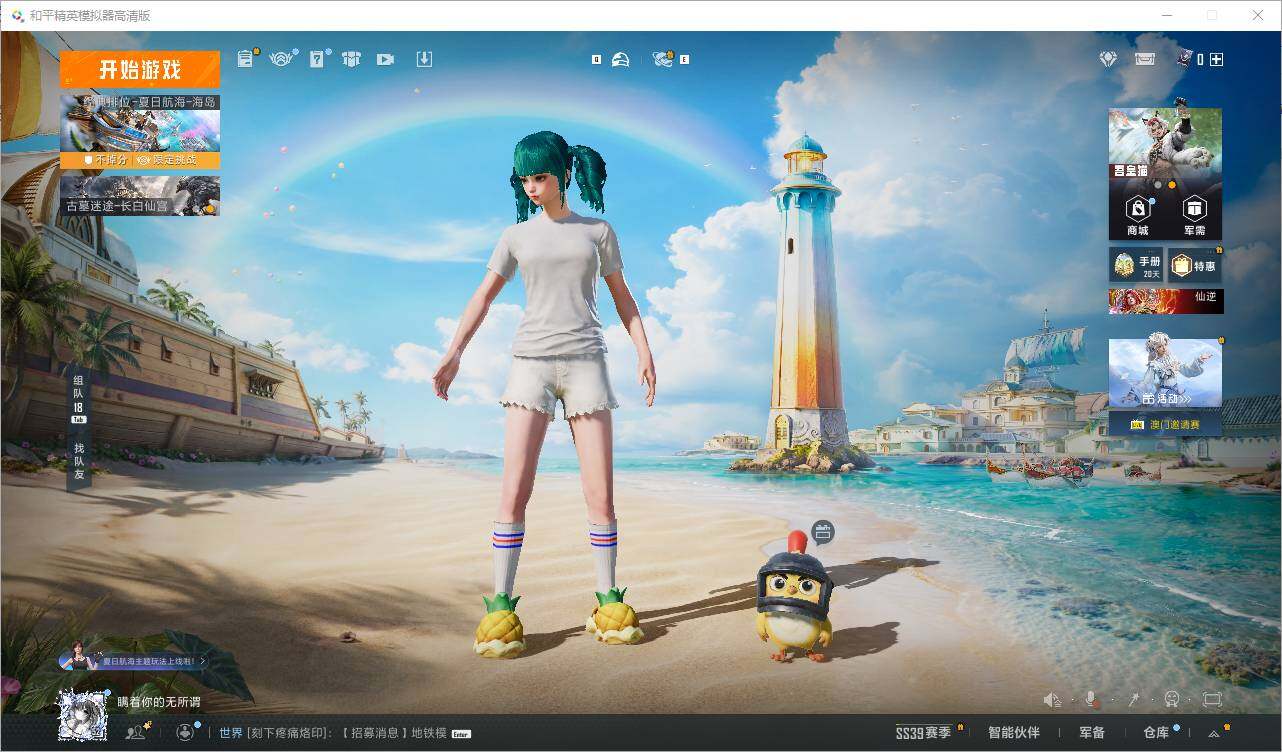Toggle the microphone icon
This screenshot has height=752, width=1282.
coord(1092,700)
